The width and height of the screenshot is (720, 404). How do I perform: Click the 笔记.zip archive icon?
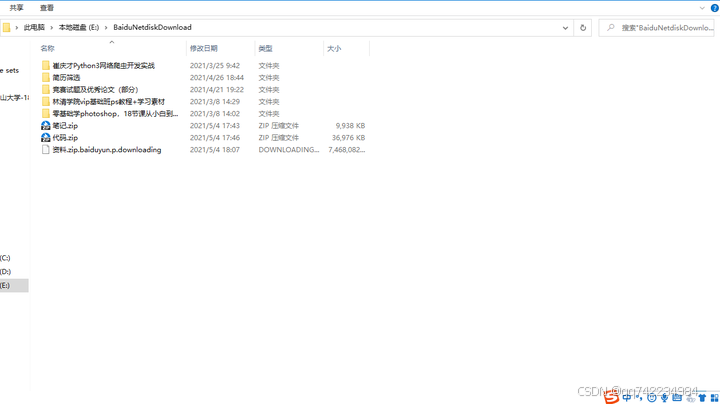[x=46, y=126]
